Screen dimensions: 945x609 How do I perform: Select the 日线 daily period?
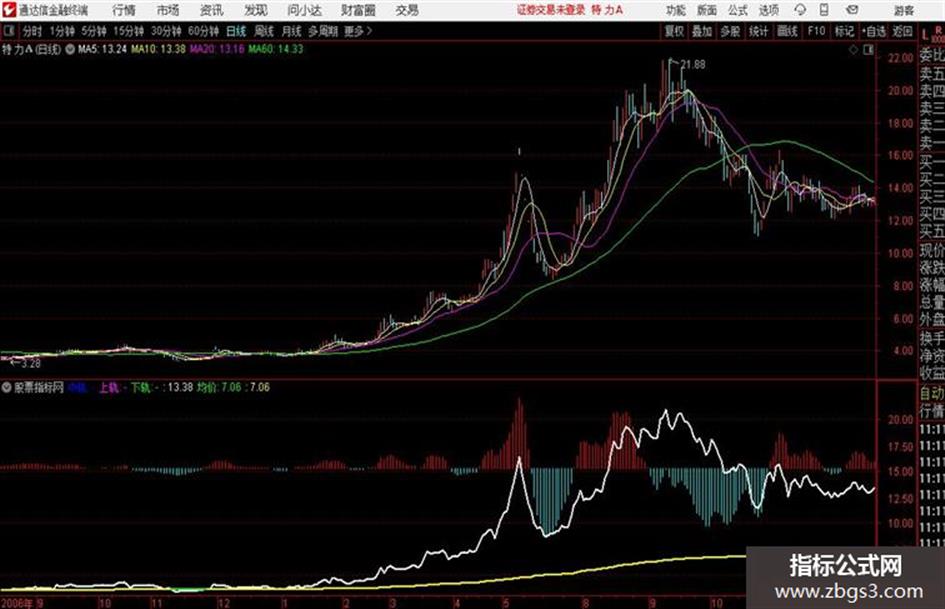pos(236,31)
